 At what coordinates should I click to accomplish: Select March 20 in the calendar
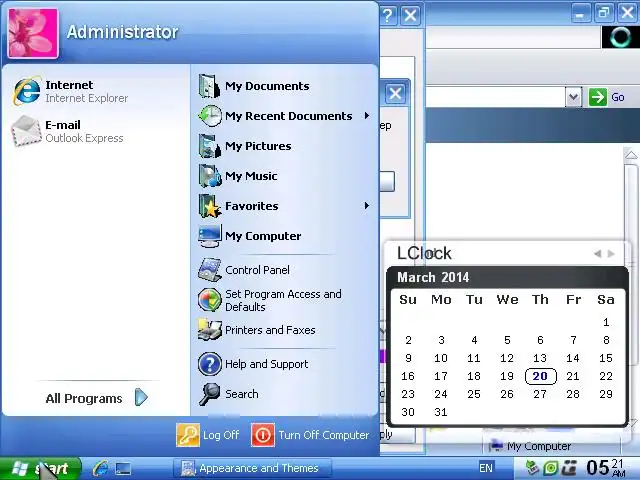[540, 376]
